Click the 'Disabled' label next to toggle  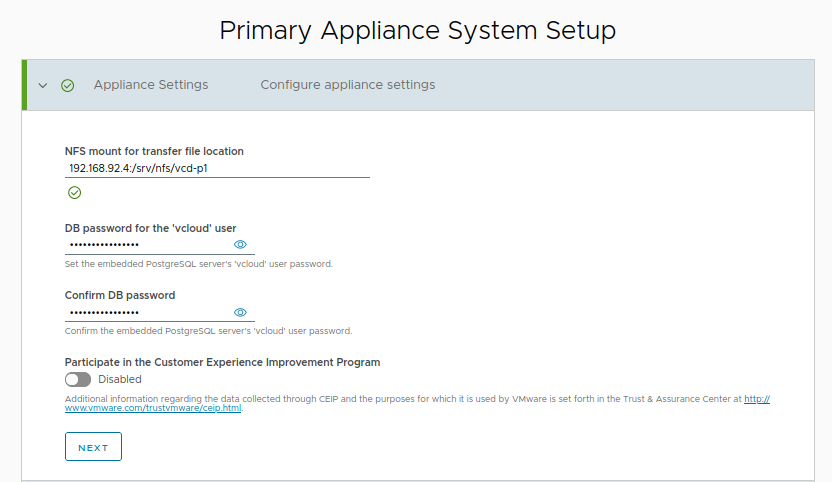pos(120,380)
